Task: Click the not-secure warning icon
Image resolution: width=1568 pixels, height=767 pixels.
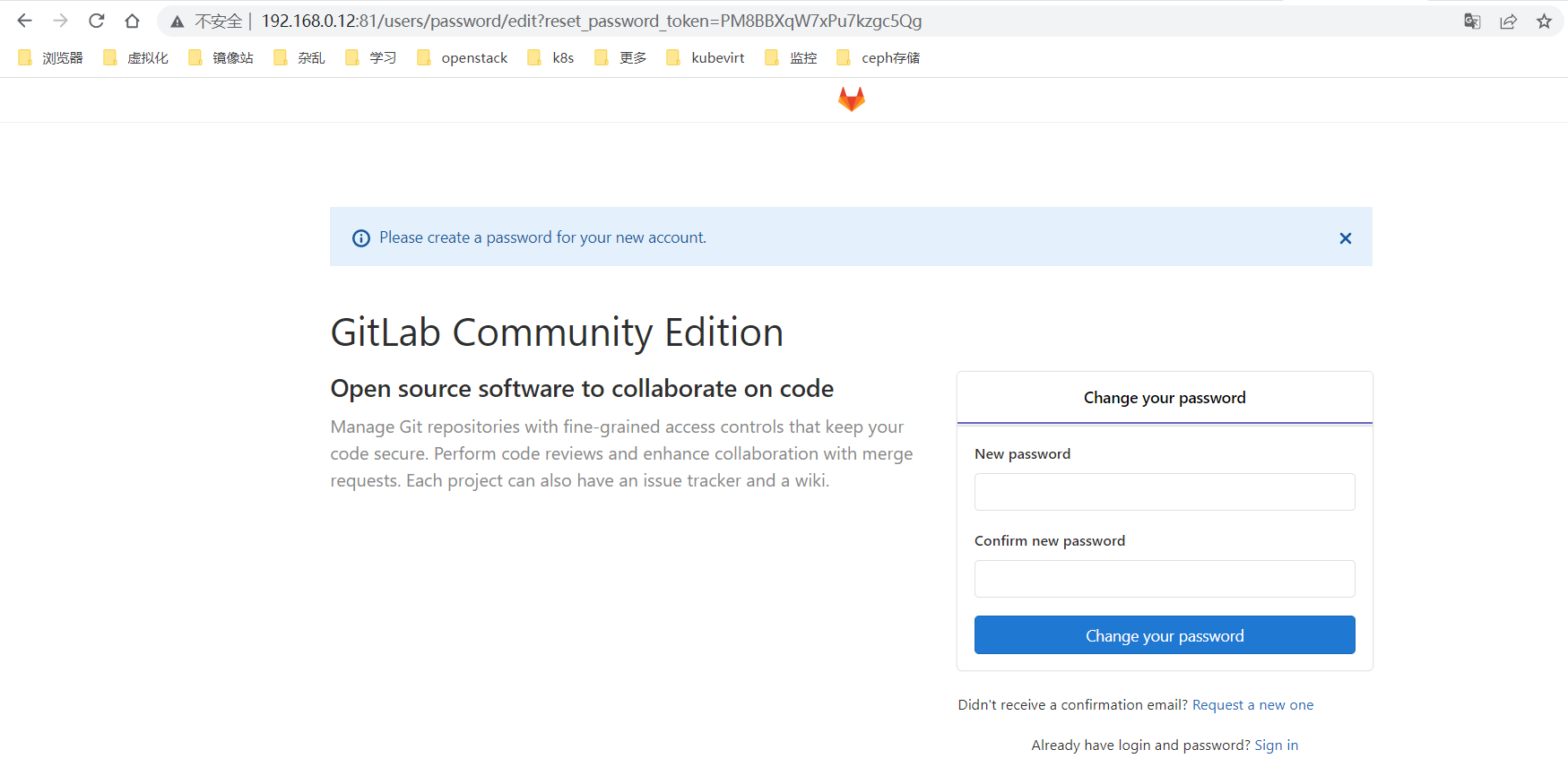Action: [x=178, y=22]
